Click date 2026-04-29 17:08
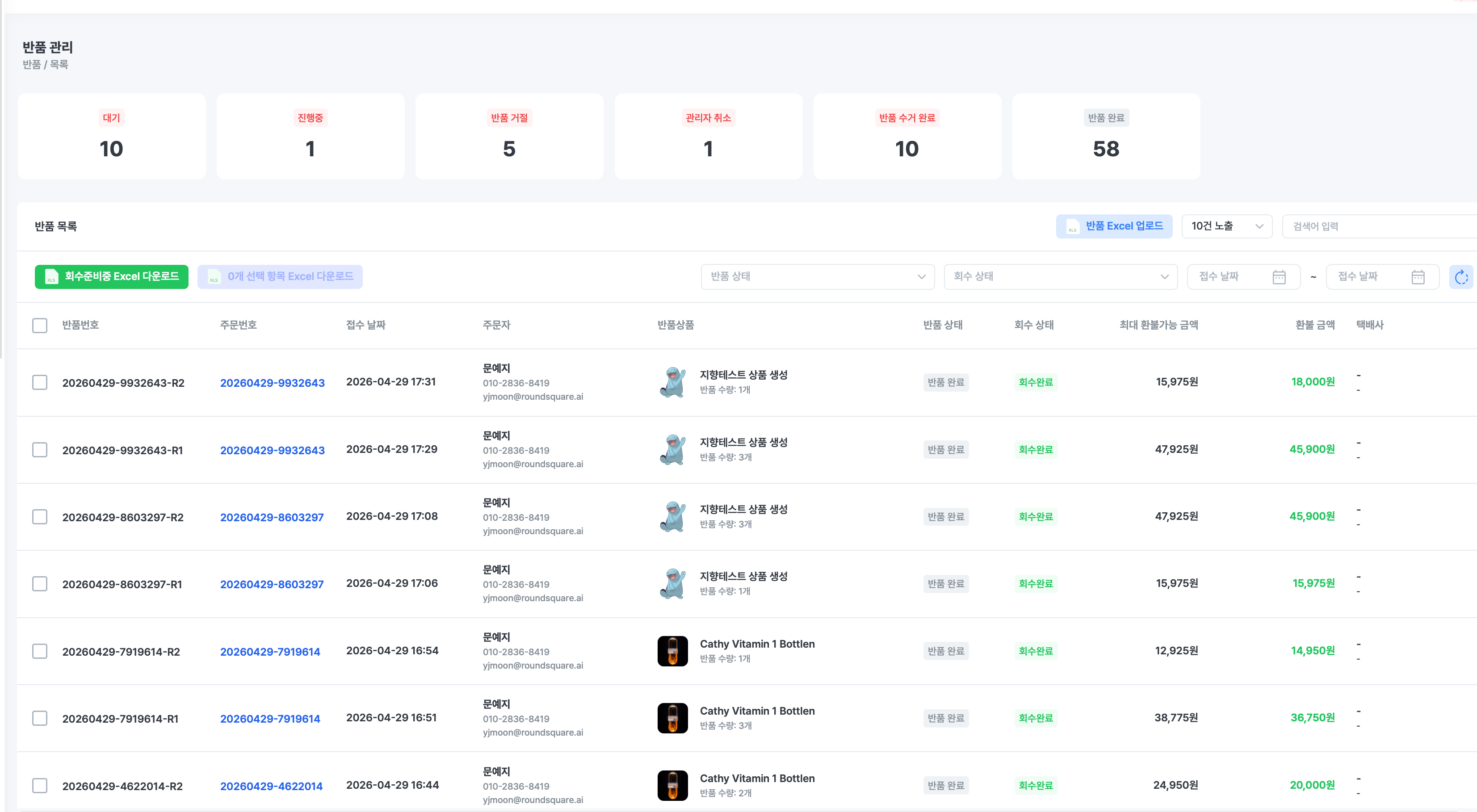This screenshot has height=812, width=1477. 392,516
